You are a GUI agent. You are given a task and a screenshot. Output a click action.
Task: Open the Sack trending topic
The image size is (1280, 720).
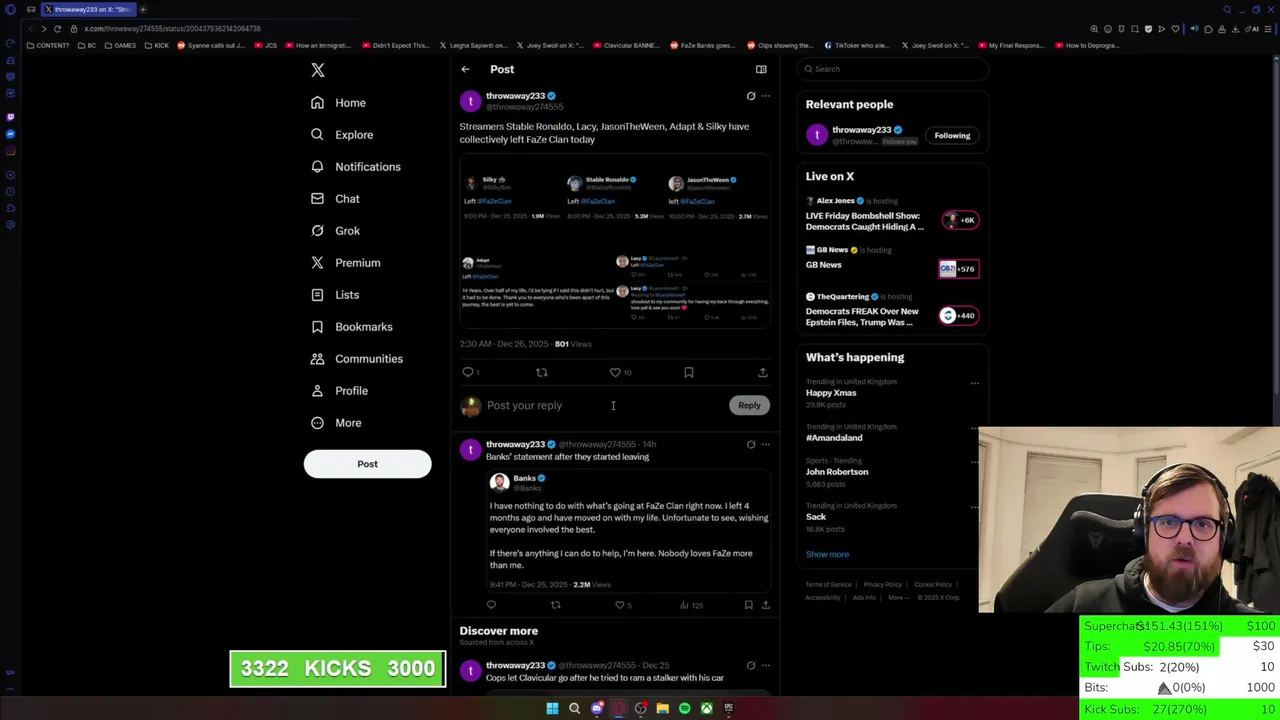(816, 517)
